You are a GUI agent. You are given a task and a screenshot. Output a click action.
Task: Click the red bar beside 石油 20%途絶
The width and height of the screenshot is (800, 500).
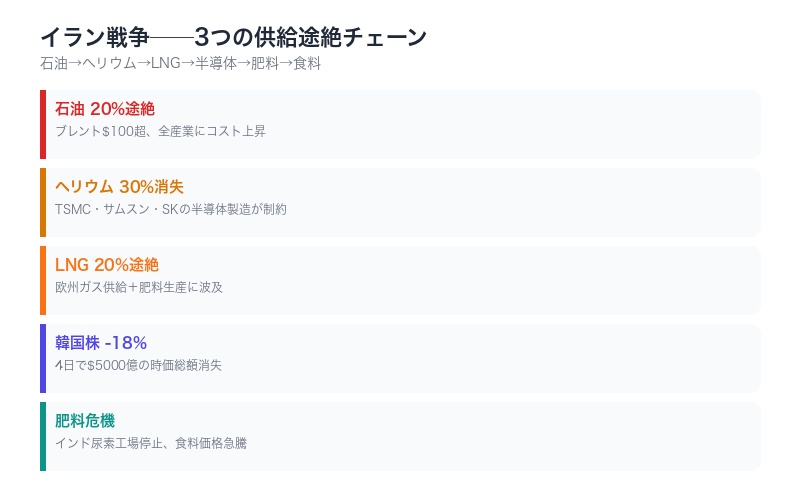[x=43, y=124]
